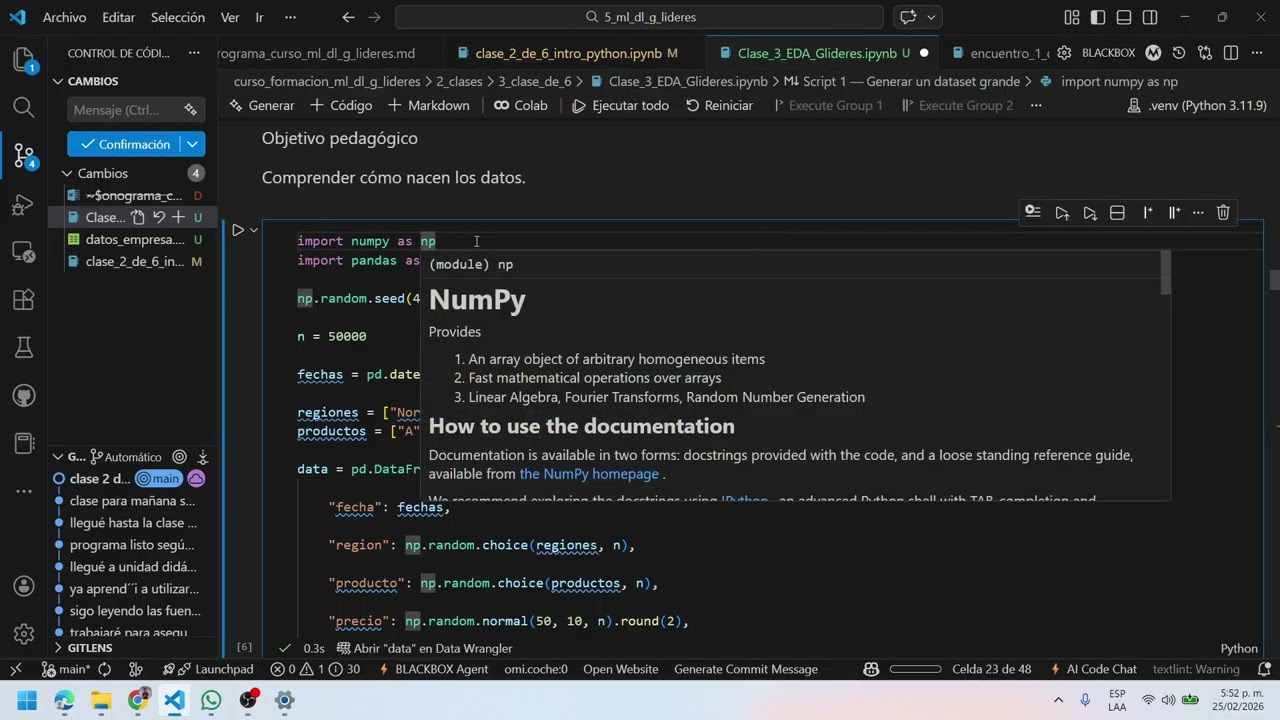
Task: Click the command center search box
Action: click(639, 17)
